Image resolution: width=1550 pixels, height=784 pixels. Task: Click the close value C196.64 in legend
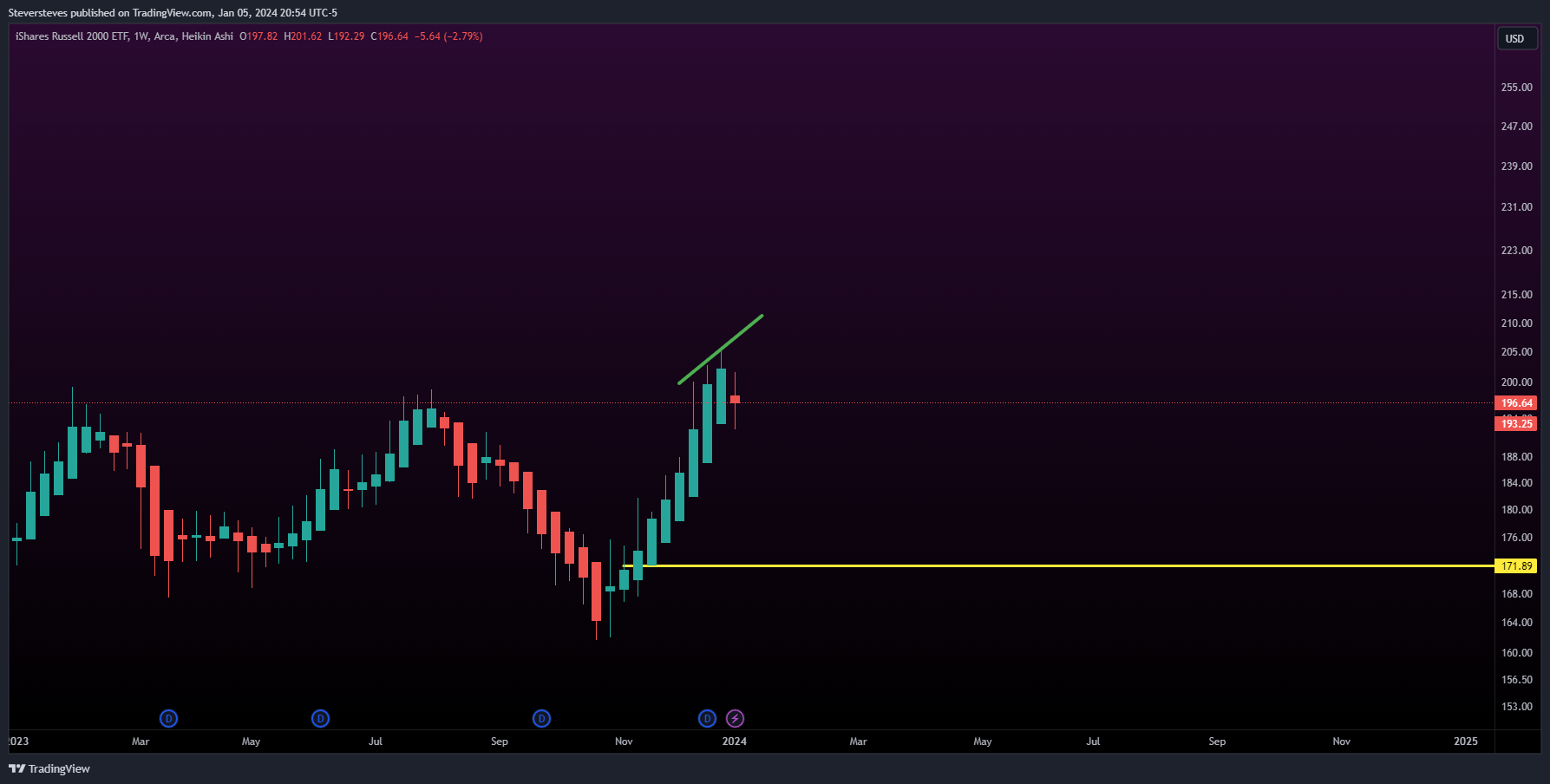click(x=389, y=36)
